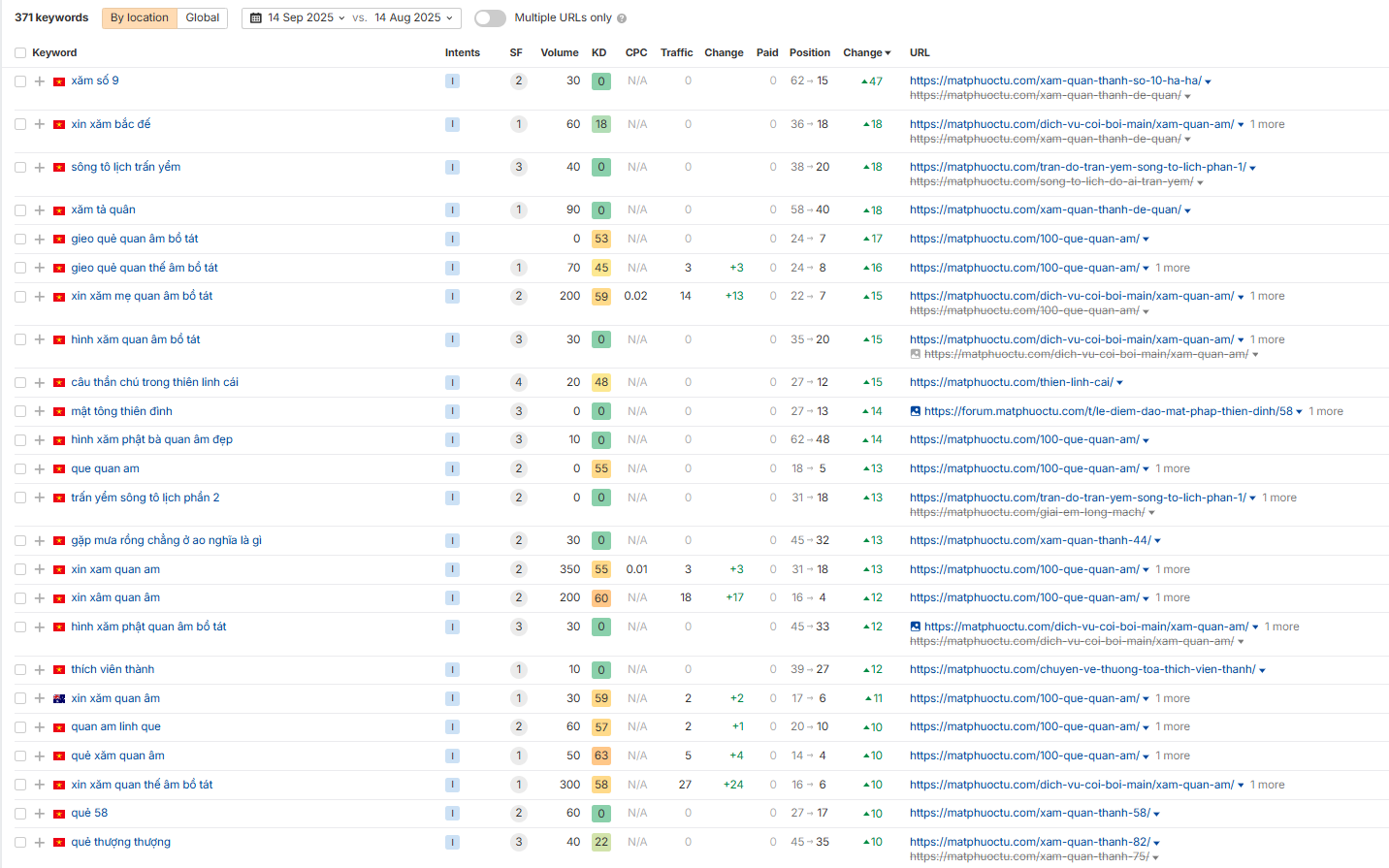Image resolution: width=1389 pixels, height=868 pixels.
Task: Open keyword link 'thích viên thành'
Action: 113,669
